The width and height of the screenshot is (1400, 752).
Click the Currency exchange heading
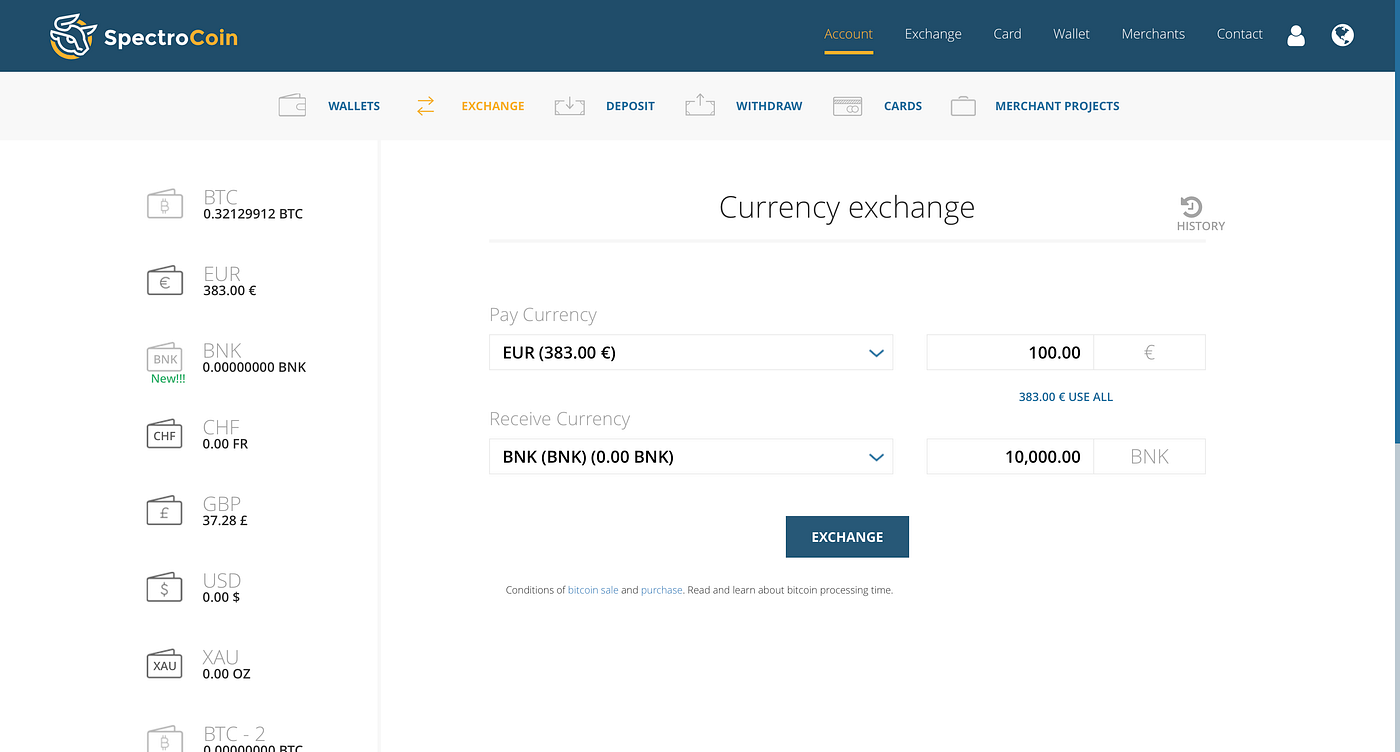click(x=847, y=208)
